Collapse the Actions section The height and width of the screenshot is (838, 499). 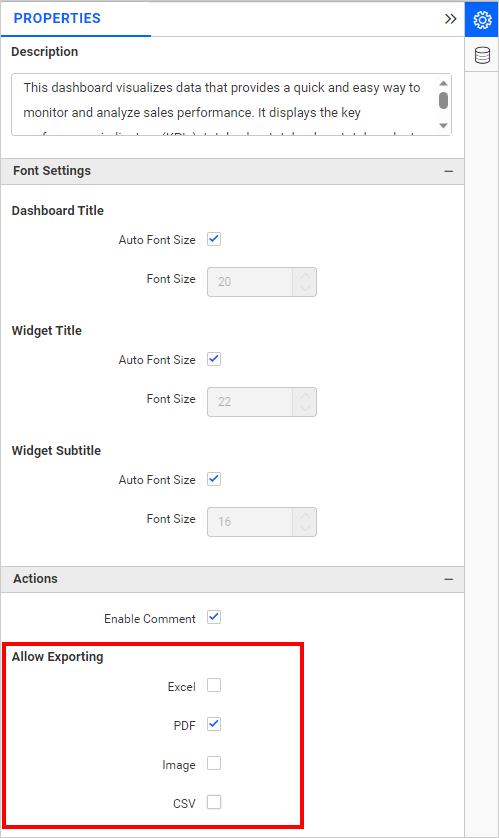[x=448, y=579]
